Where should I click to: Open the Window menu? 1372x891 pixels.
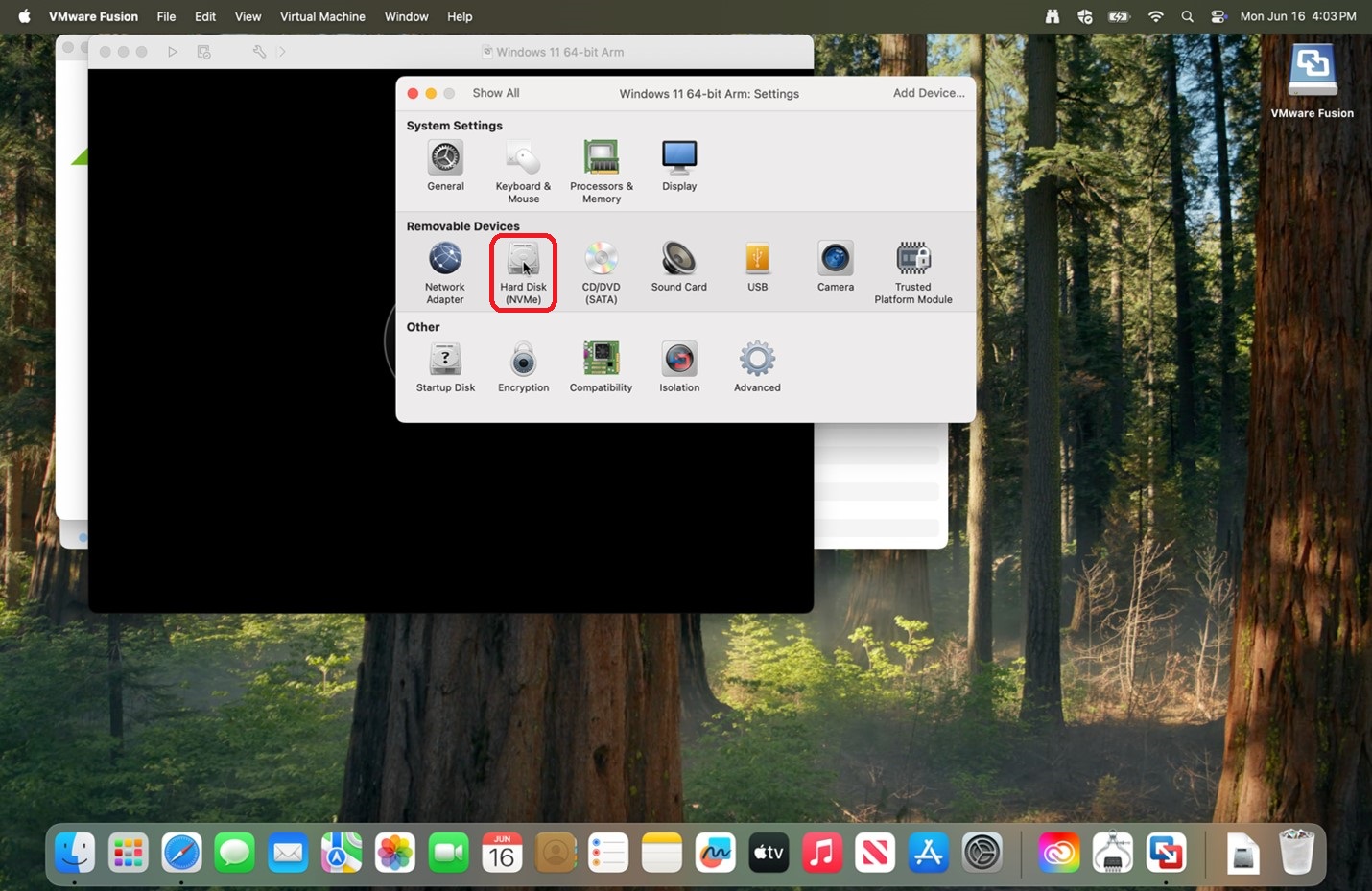click(407, 16)
